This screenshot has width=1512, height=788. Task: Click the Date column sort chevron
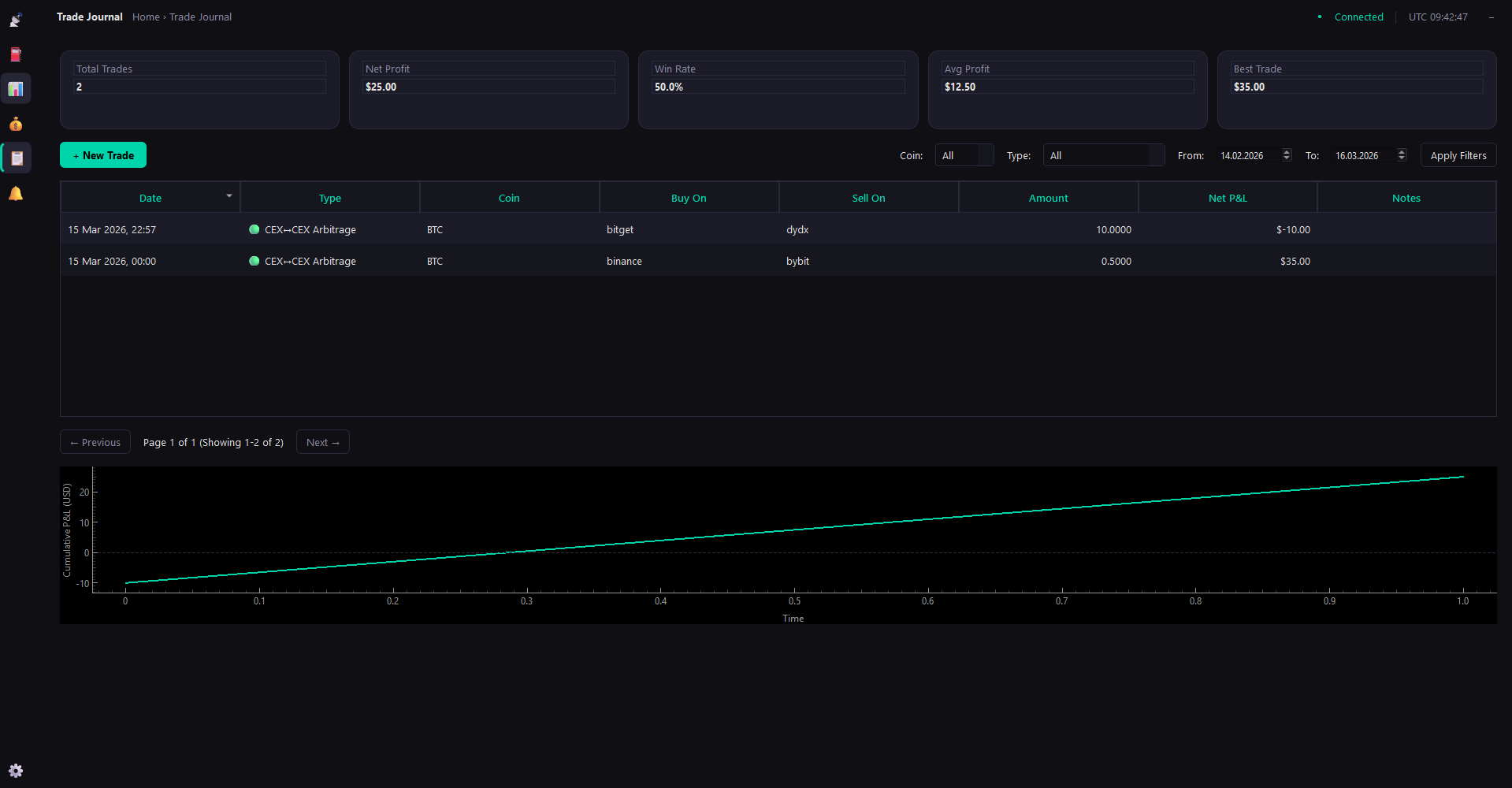[228, 196]
